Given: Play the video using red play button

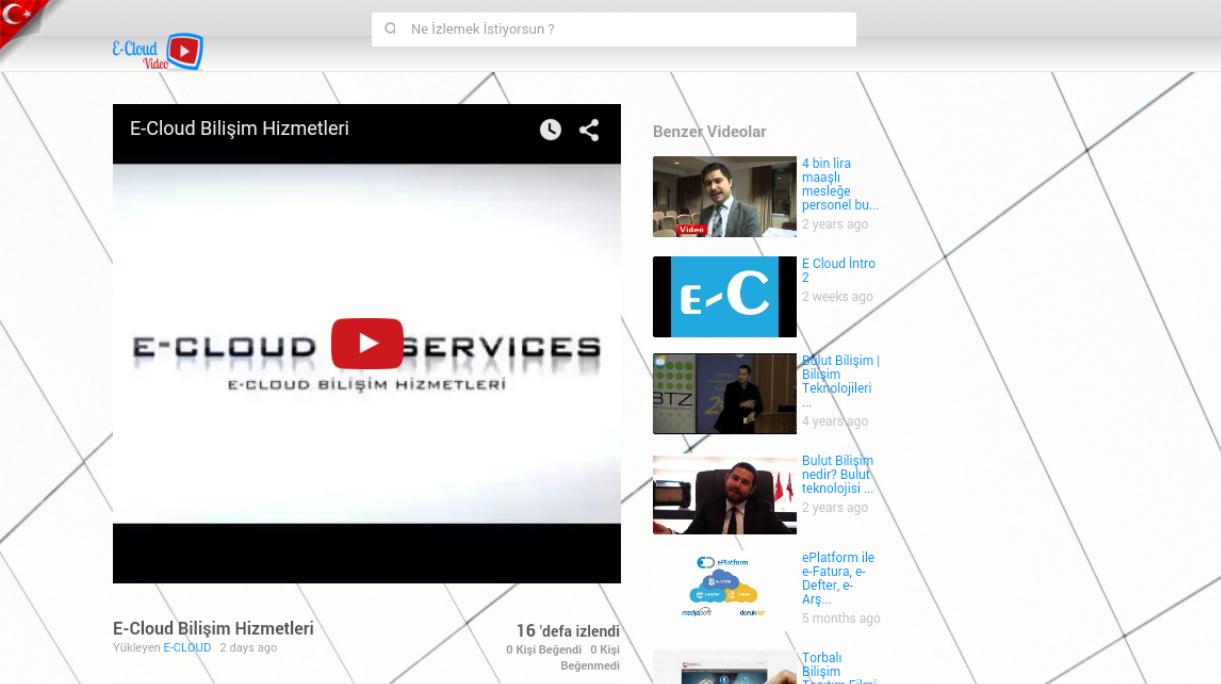Looking at the screenshot, I should coord(367,343).
